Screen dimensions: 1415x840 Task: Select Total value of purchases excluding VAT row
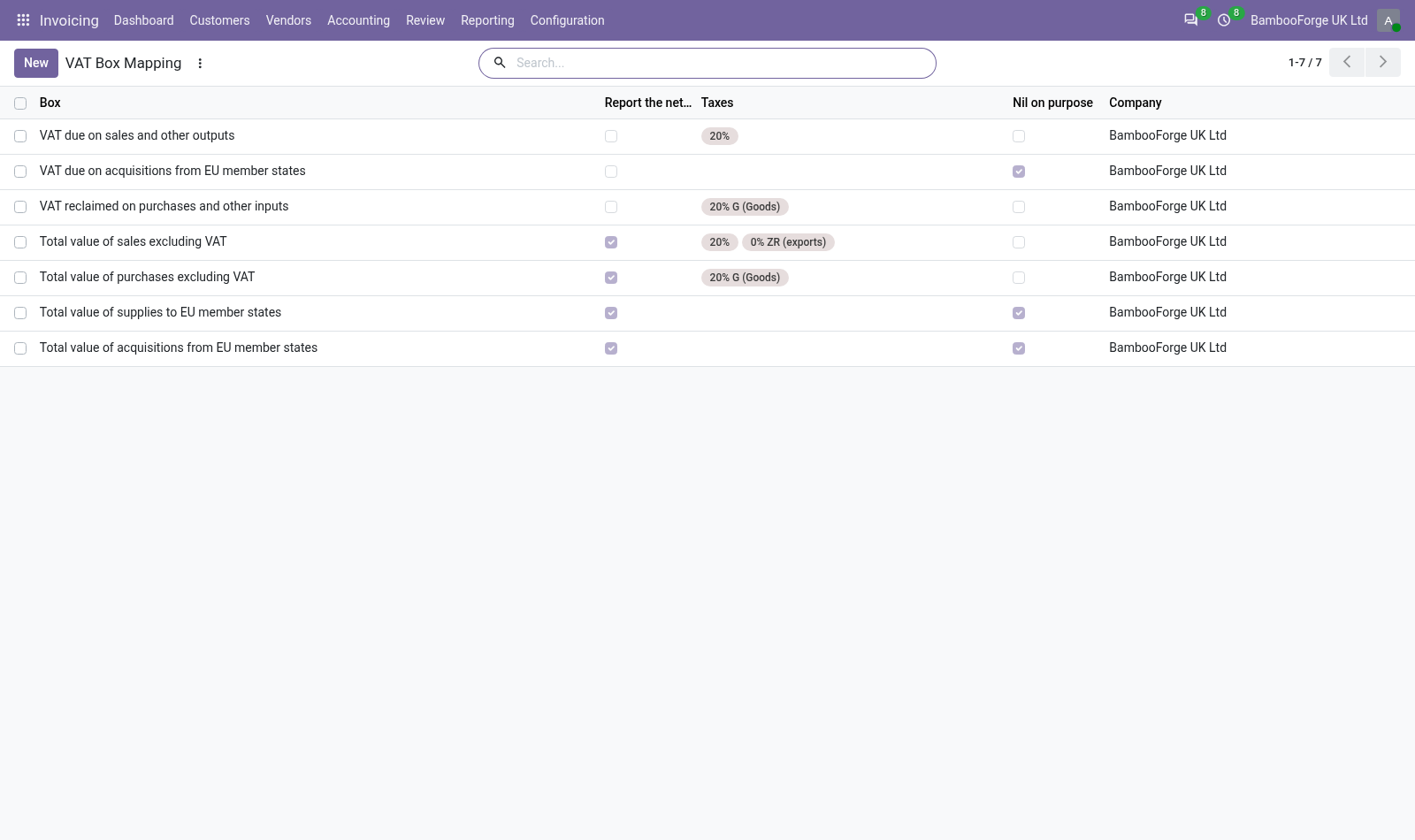20,278
